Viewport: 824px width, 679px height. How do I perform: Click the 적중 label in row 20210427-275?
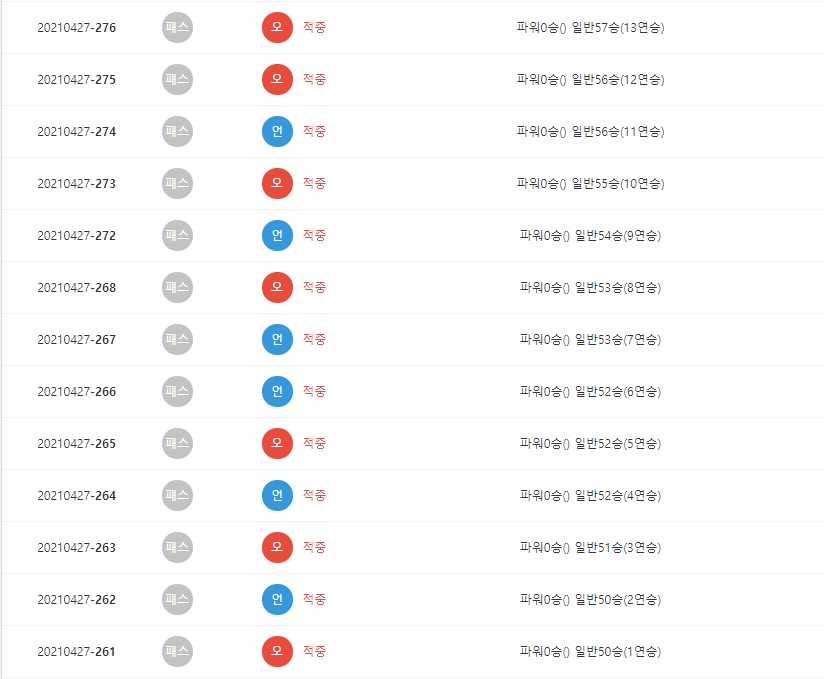314,80
